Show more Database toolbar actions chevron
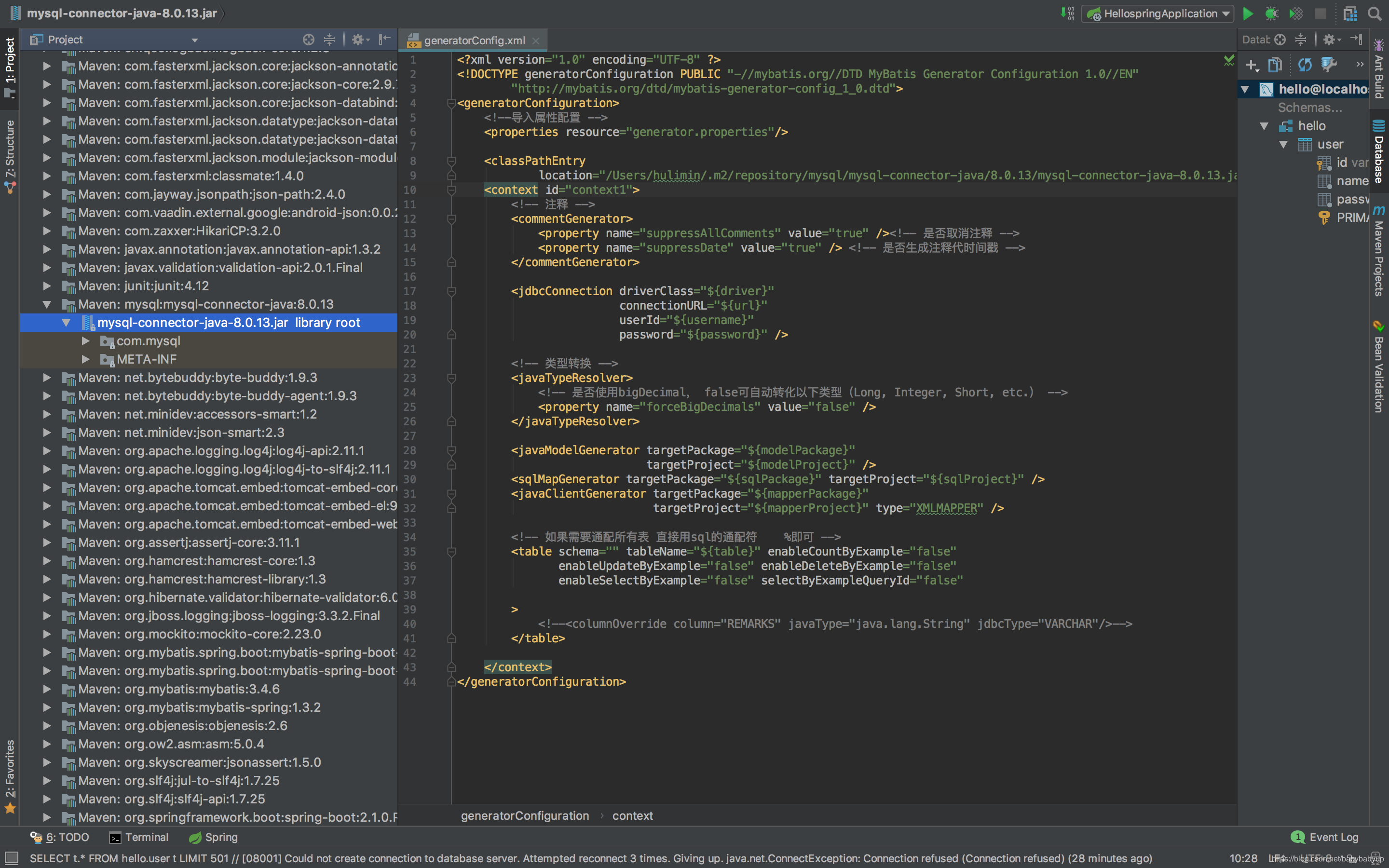This screenshot has width=1389, height=868. click(1360, 64)
